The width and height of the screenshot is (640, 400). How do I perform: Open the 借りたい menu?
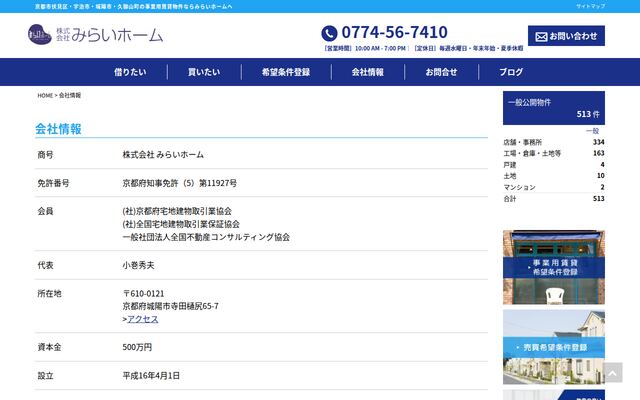(130, 72)
